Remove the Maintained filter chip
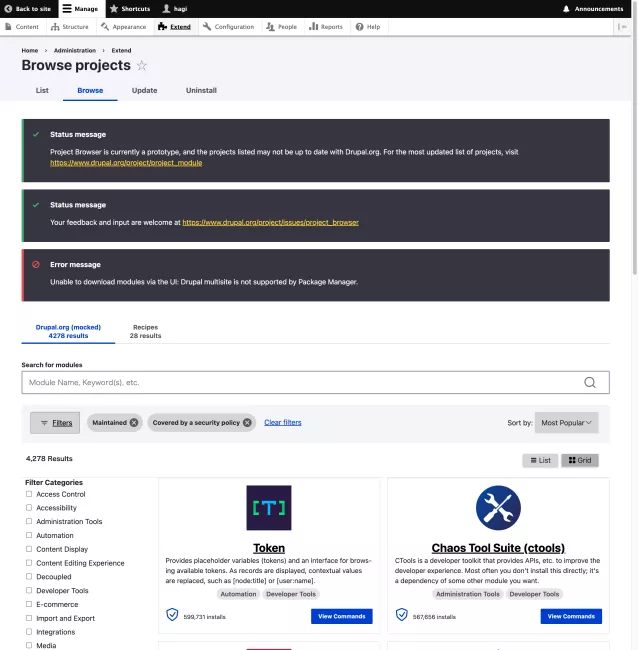638x650 pixels. [x=134, y=422]
